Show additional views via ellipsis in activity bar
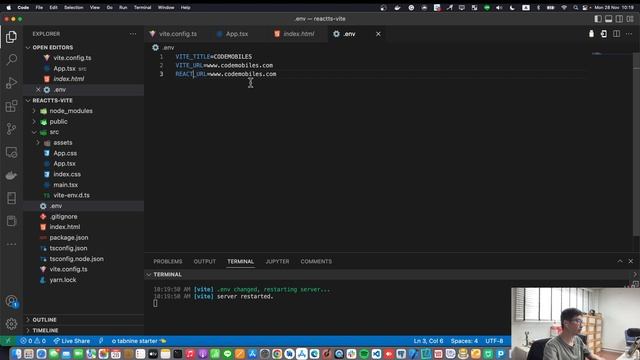The image size is (640, 360). [11, 244]
